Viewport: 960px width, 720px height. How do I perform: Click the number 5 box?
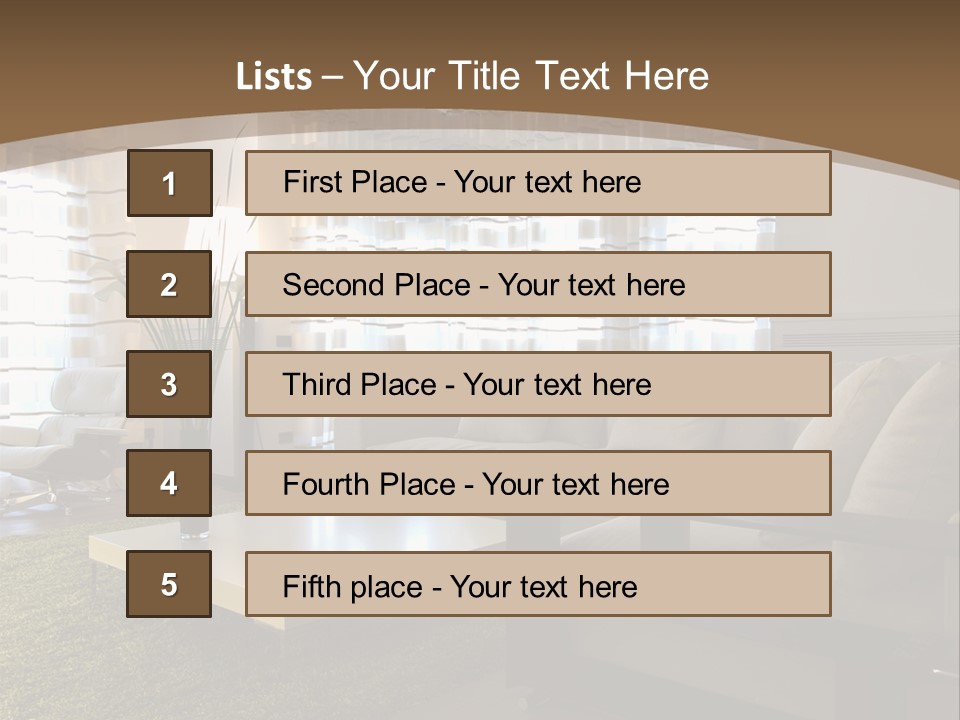tap(169, 584)
